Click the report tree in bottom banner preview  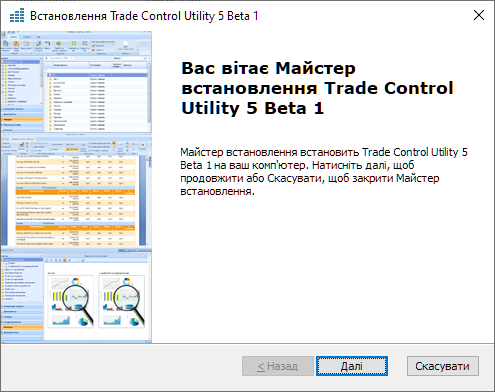(x=22, y=280)
